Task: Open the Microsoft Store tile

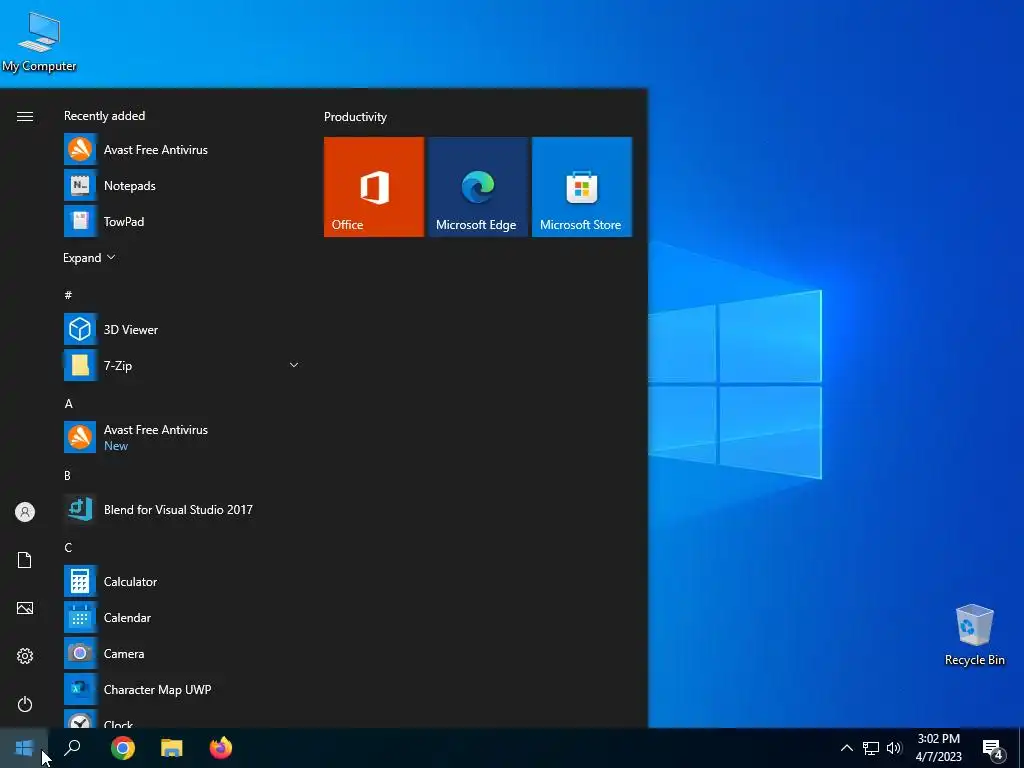Action: [x=582, y=187]
